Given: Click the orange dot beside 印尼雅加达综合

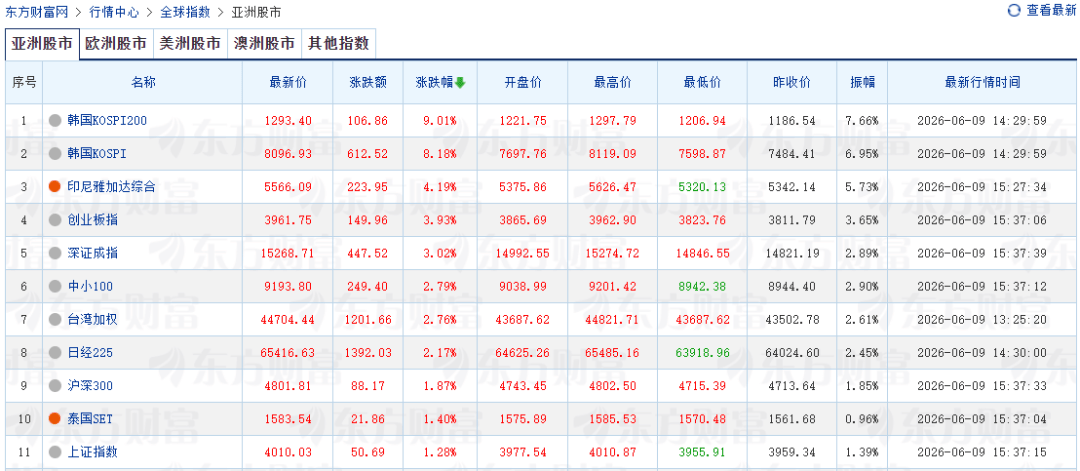Looking at the screenshot, I should pyautogui.click(x=55, y=187).
